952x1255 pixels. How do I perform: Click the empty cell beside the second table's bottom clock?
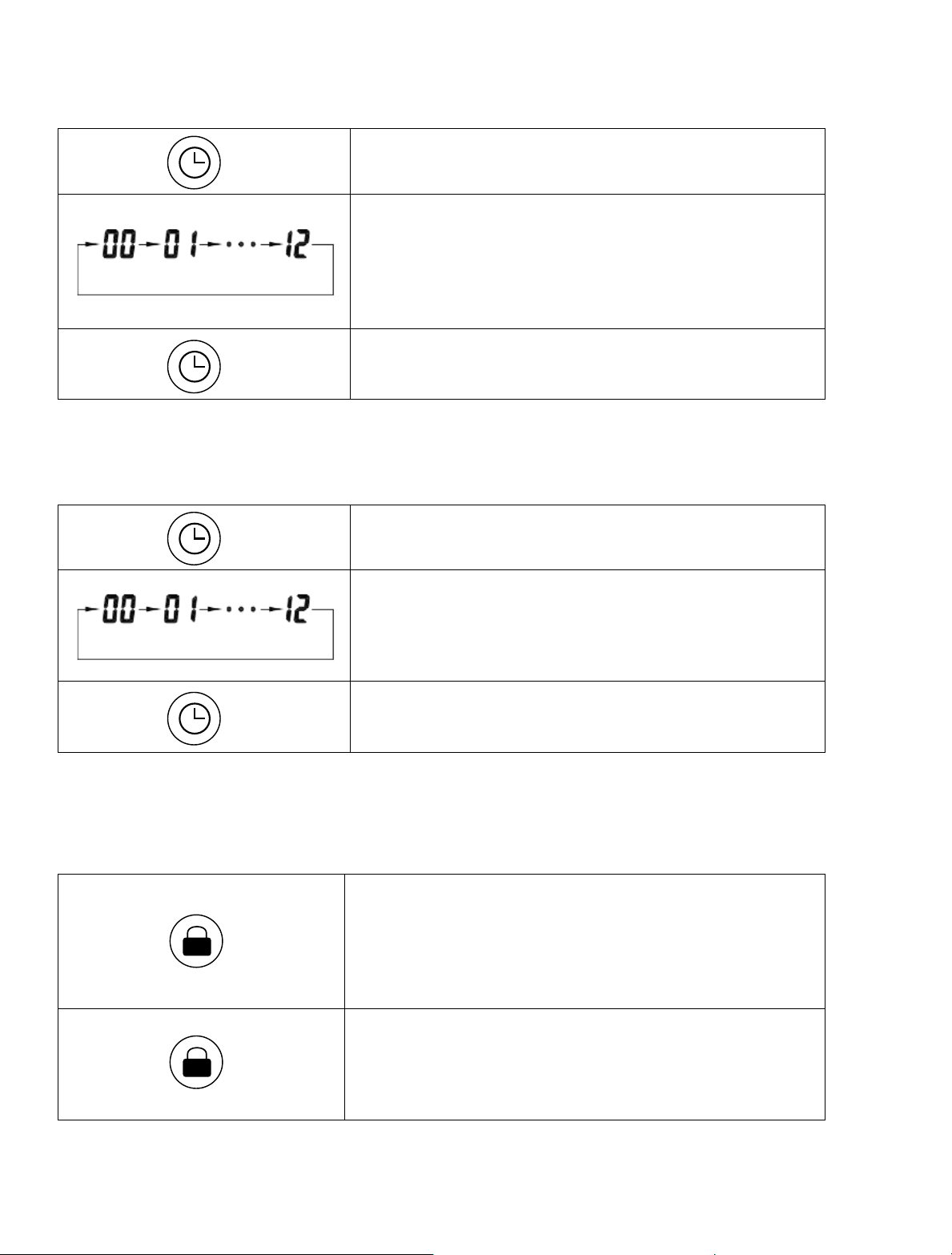tap(587, 717)
